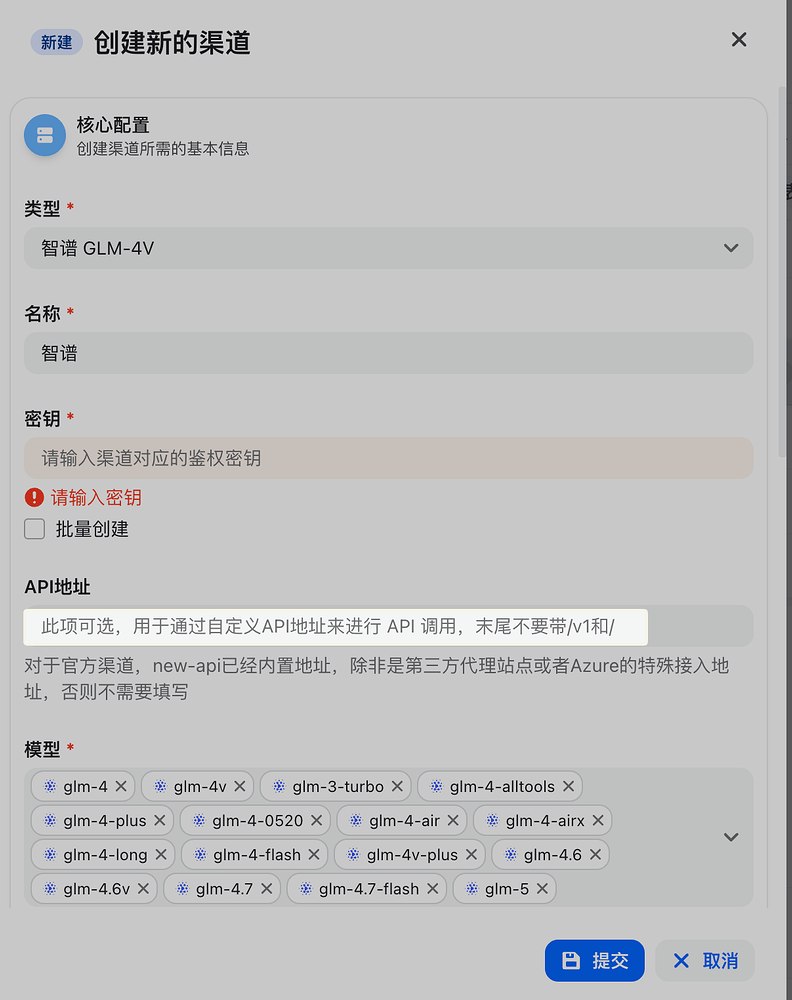Click the 新建 badge in the header

click(x=56, y=42)
